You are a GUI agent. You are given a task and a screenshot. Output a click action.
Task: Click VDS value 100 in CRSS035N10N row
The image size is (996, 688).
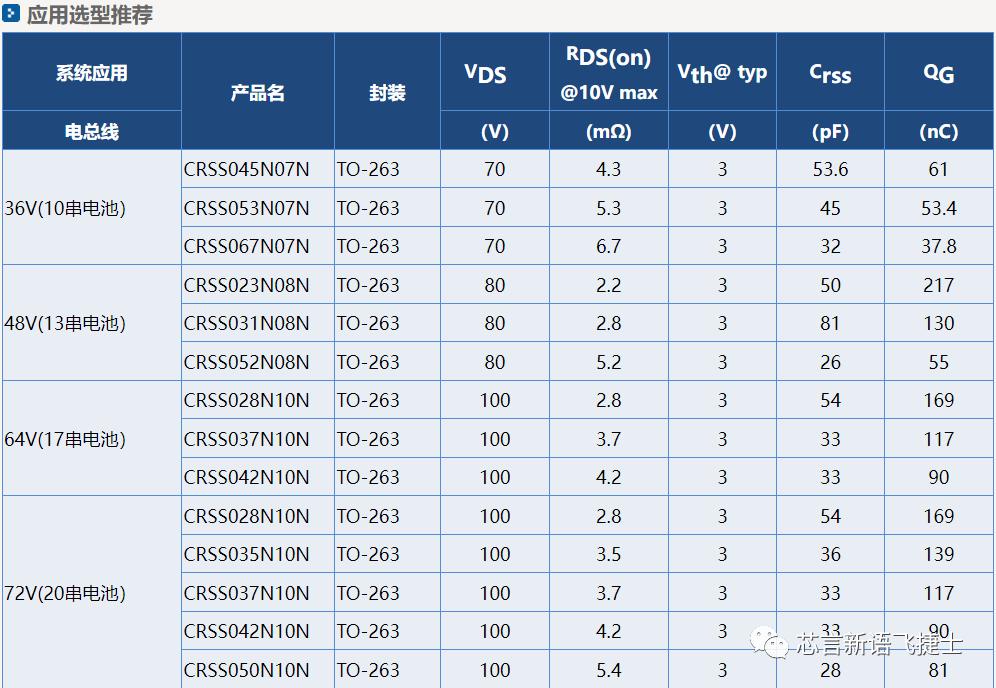click(495, 555)
